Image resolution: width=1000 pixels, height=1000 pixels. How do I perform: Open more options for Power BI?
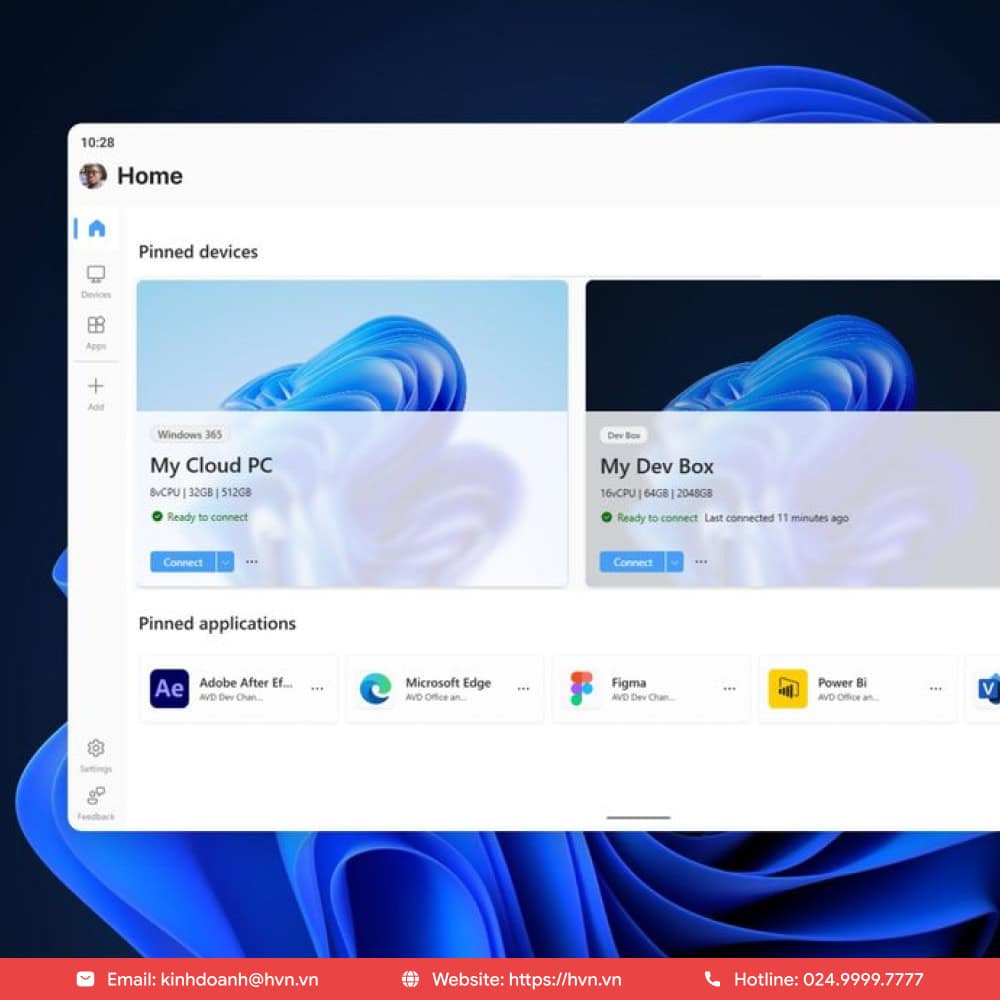click(936, 689)
